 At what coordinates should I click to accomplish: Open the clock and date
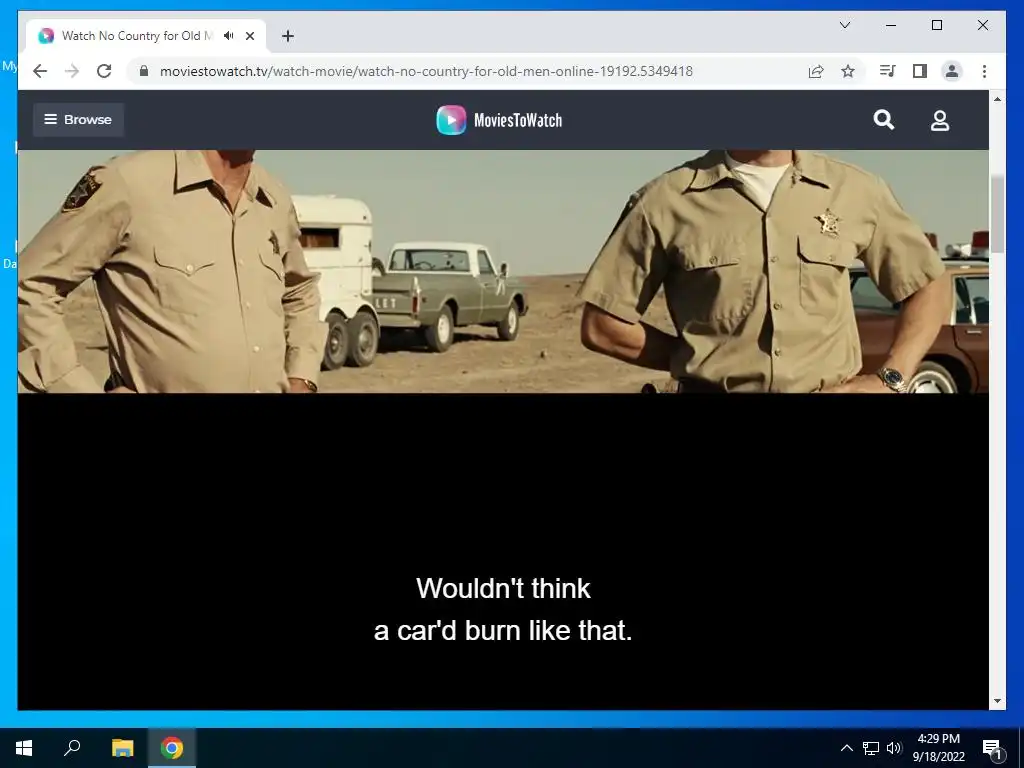(x=938, y=748)
